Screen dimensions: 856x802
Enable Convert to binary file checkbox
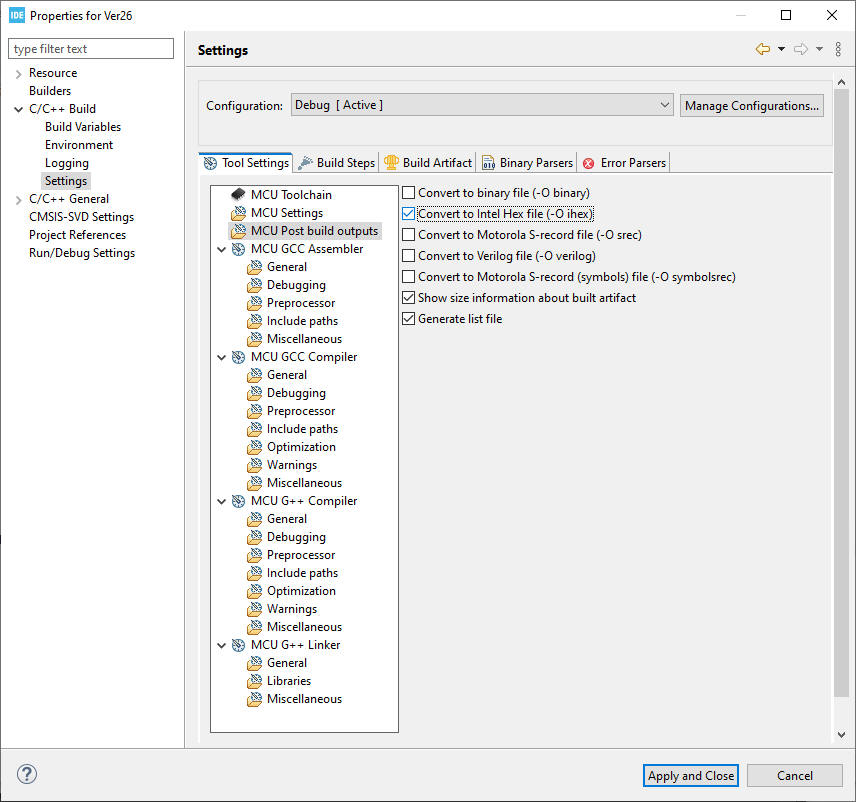(x=408, y=193)
